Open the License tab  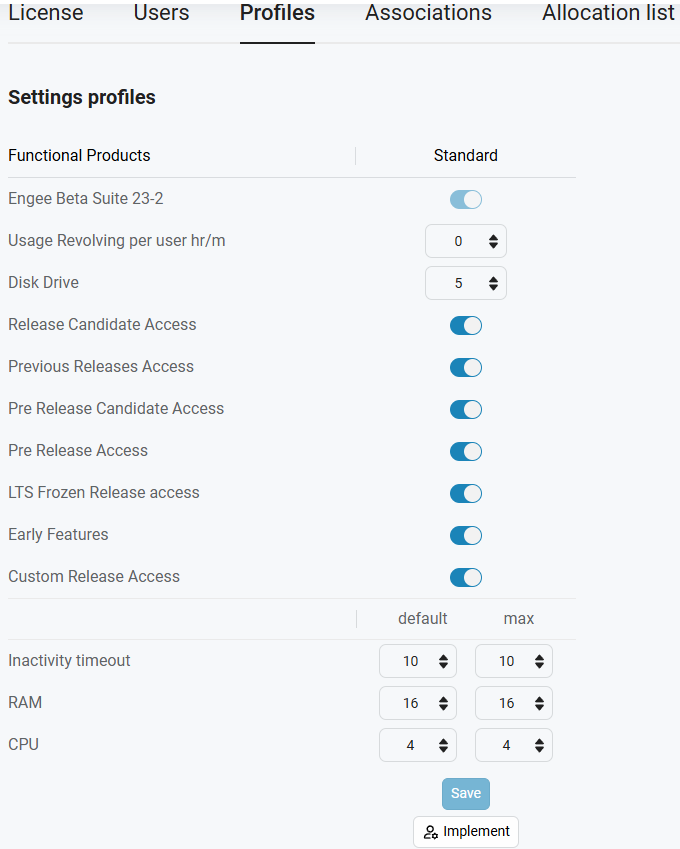coord(46,13)
